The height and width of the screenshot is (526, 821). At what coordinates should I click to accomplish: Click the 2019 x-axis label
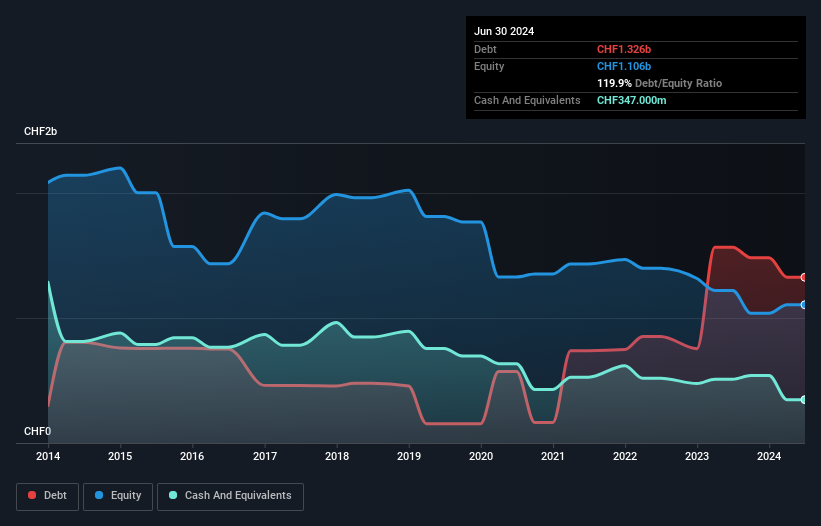(409, 456)
